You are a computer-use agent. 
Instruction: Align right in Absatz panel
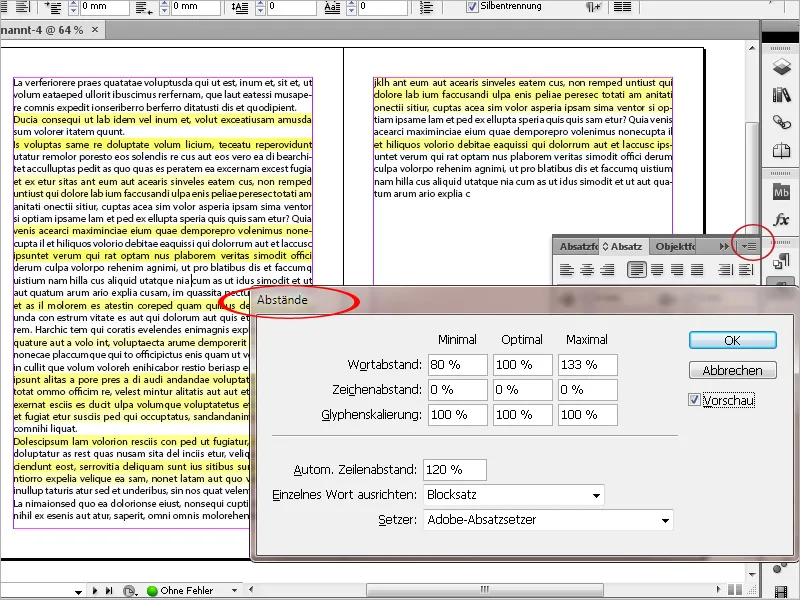click(607, 269)
